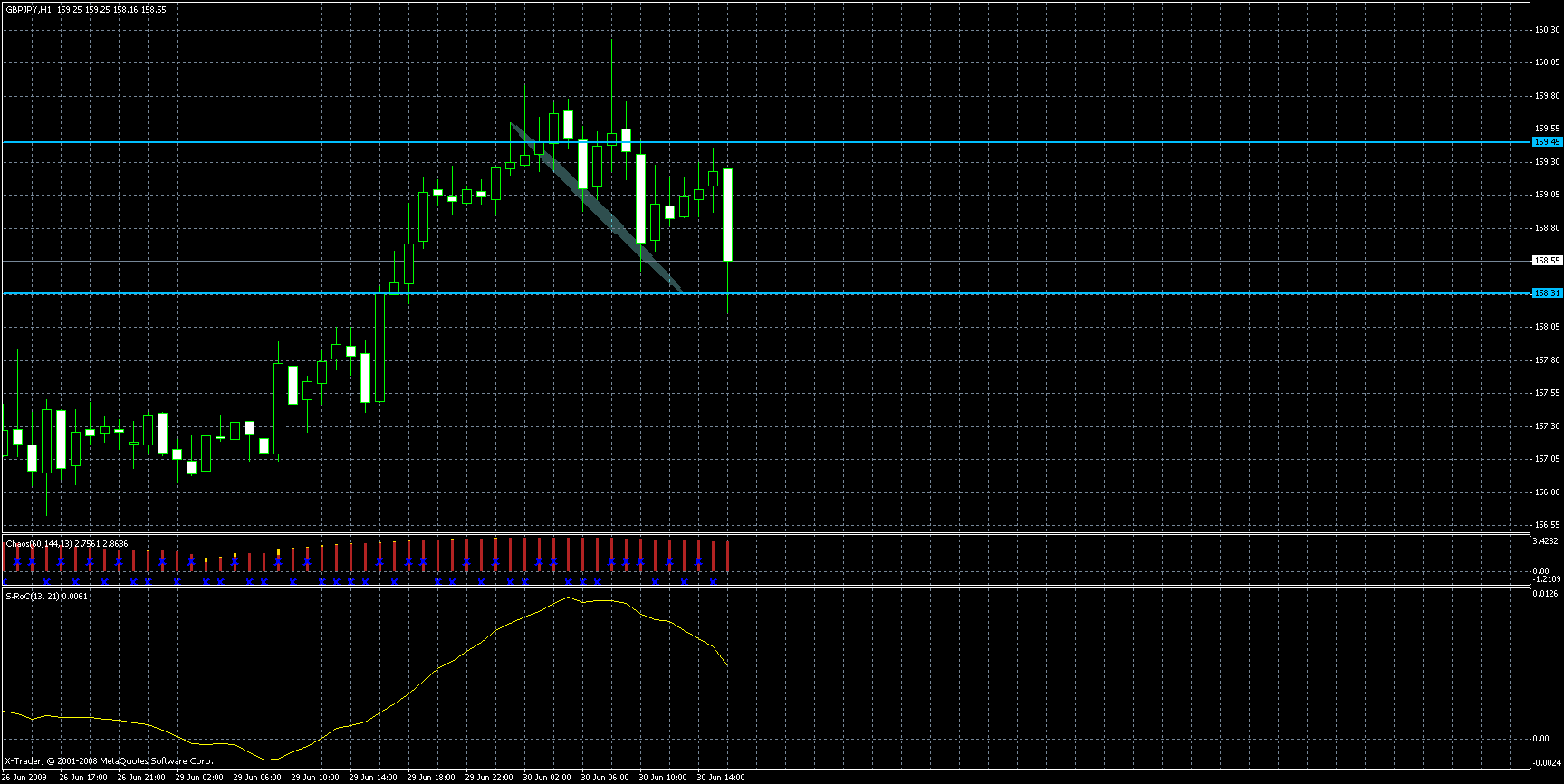Screen dimensions: 1564x784
Task: Click the -1.2109 Chaos scale value
Action: pos(1547,578)
